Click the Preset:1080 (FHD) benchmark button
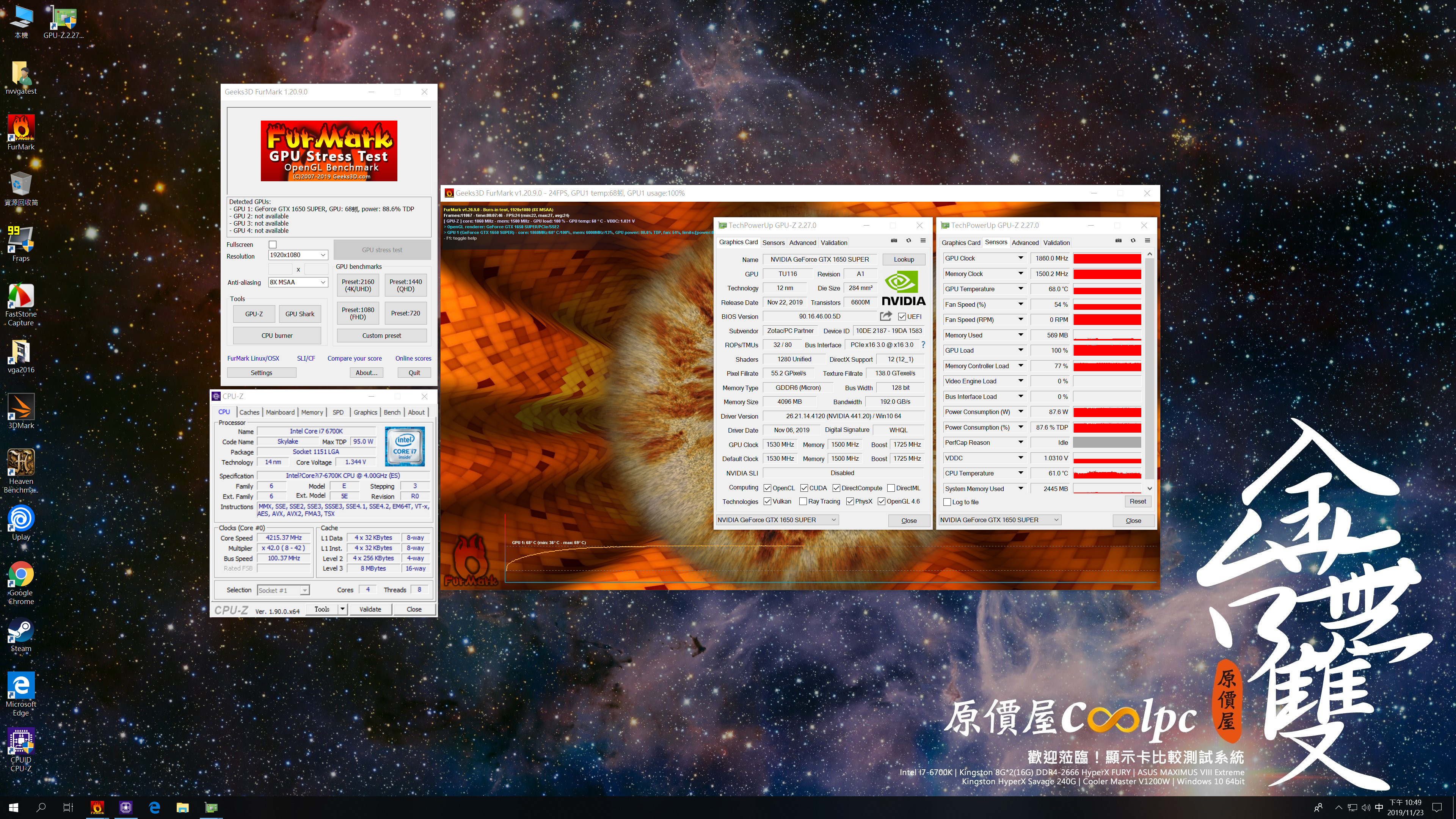 (358, 313)
